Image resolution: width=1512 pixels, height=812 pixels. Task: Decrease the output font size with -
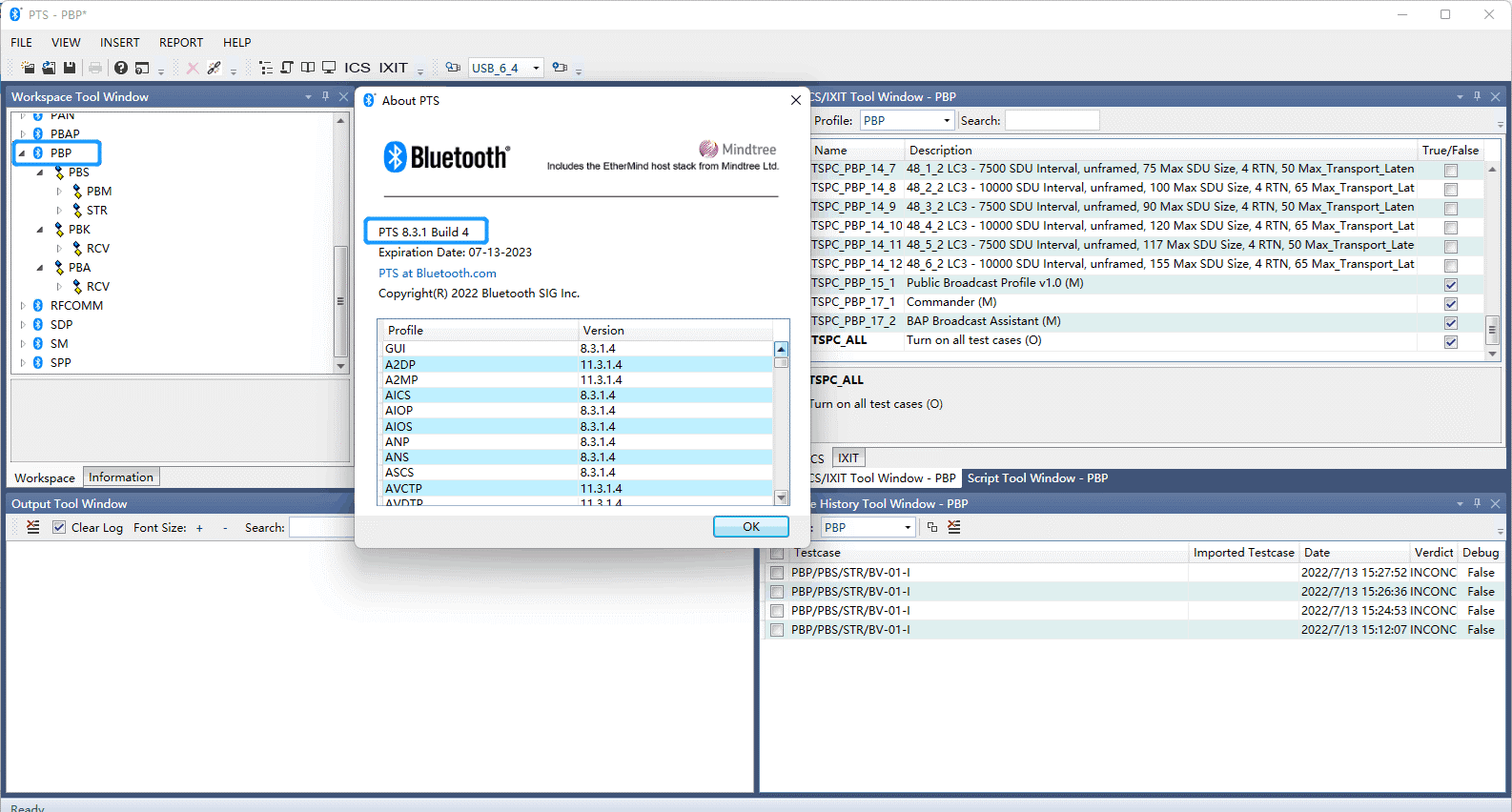click(225, 528)
